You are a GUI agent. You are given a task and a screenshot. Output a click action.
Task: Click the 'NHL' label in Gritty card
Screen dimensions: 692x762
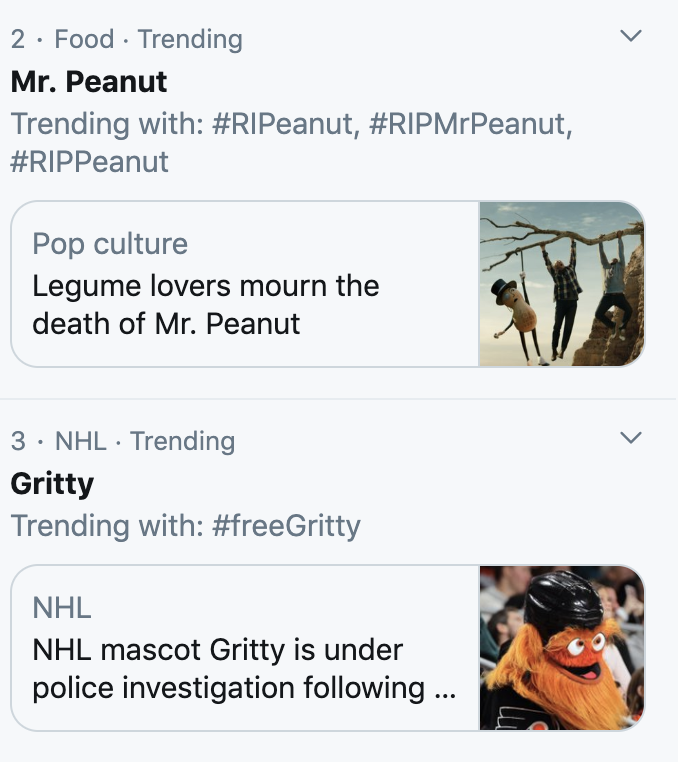pyautogui.click(x=61, y=607)
